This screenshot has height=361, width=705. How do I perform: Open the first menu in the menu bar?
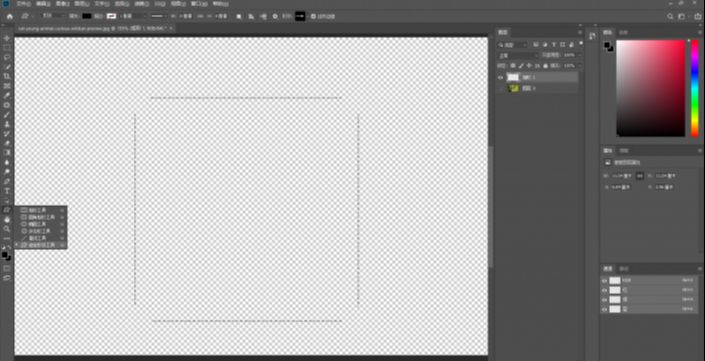23,4
